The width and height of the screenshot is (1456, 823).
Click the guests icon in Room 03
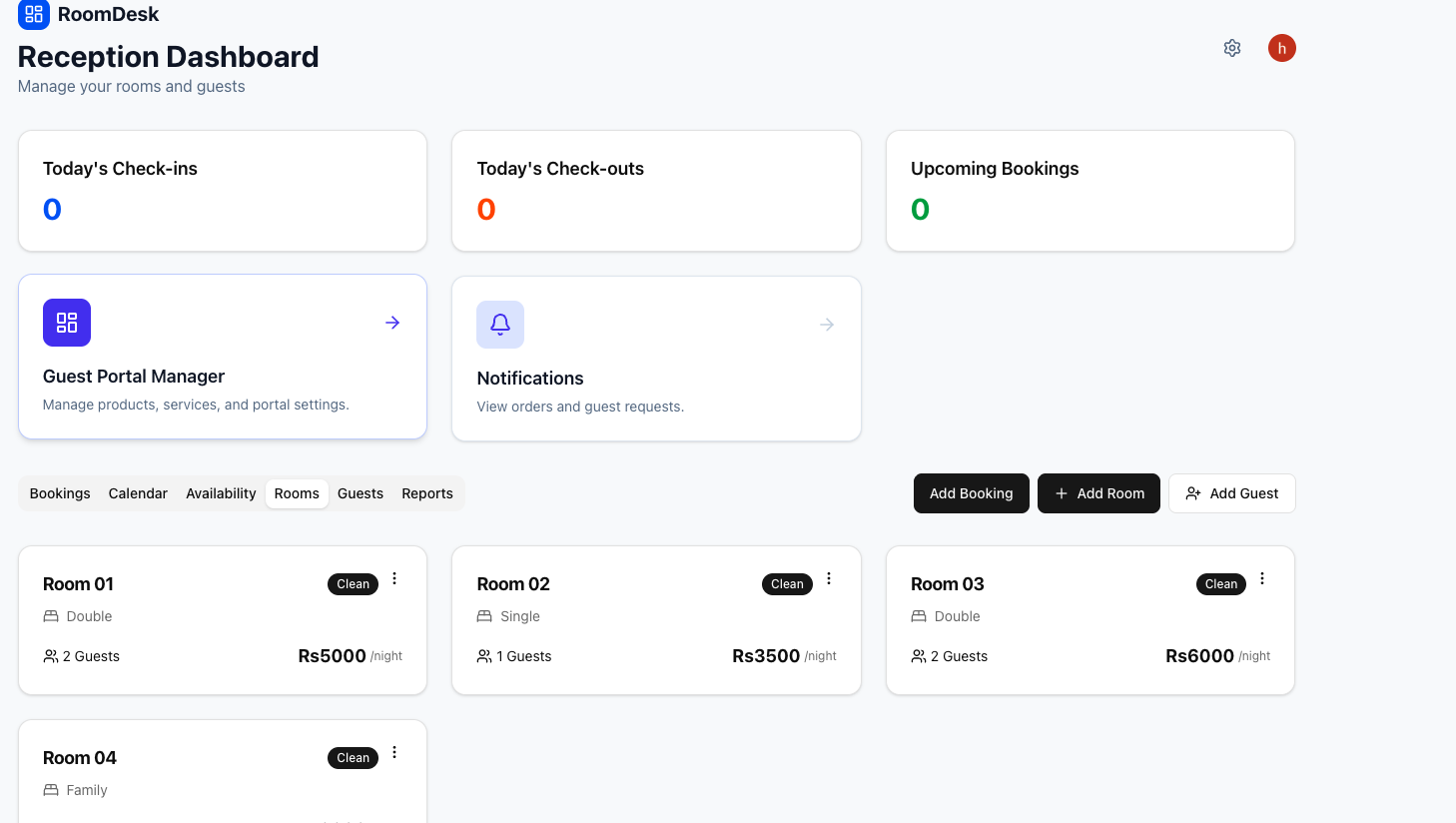tap(919, 656)
